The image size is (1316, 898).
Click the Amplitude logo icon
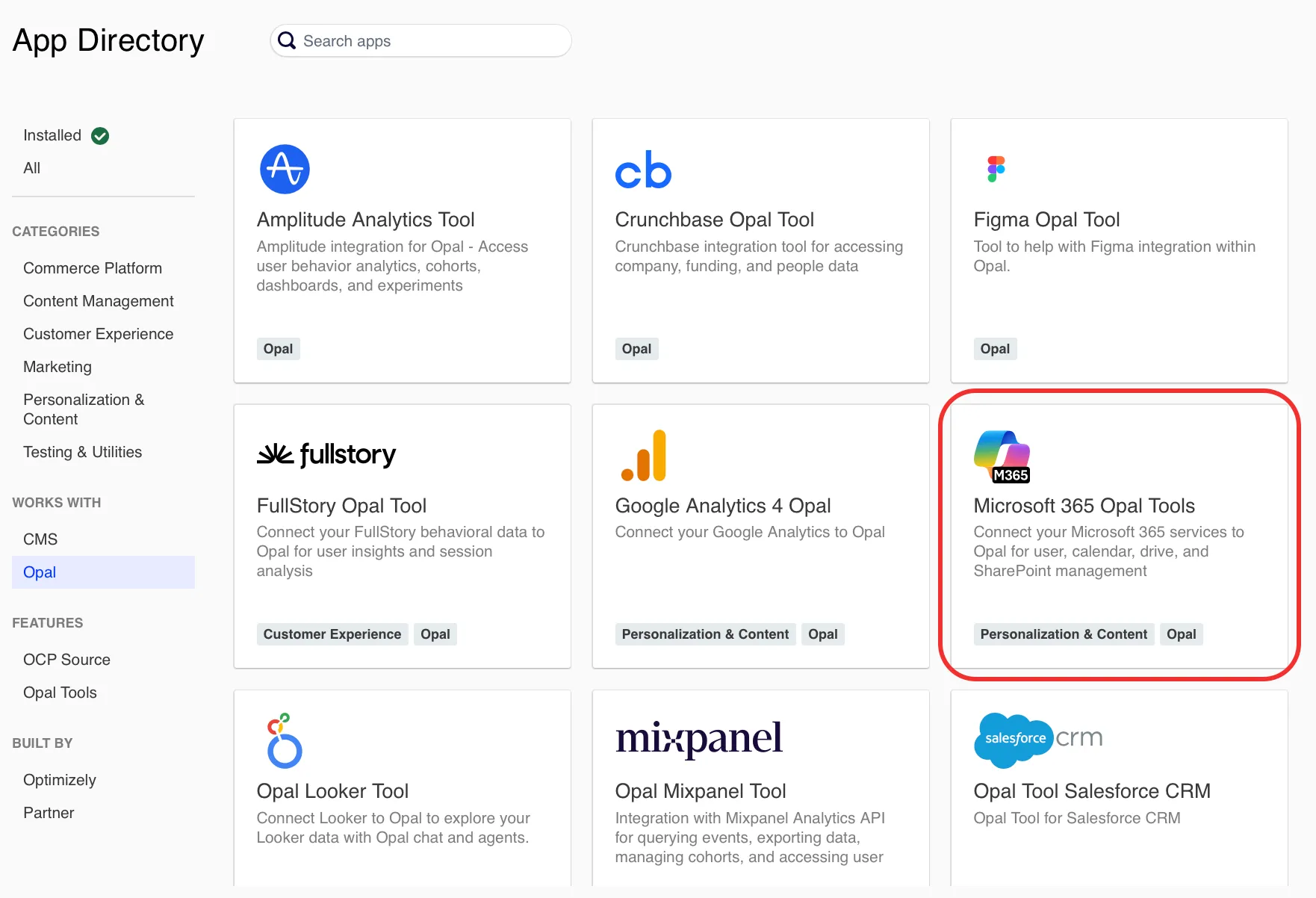[285, 169]
